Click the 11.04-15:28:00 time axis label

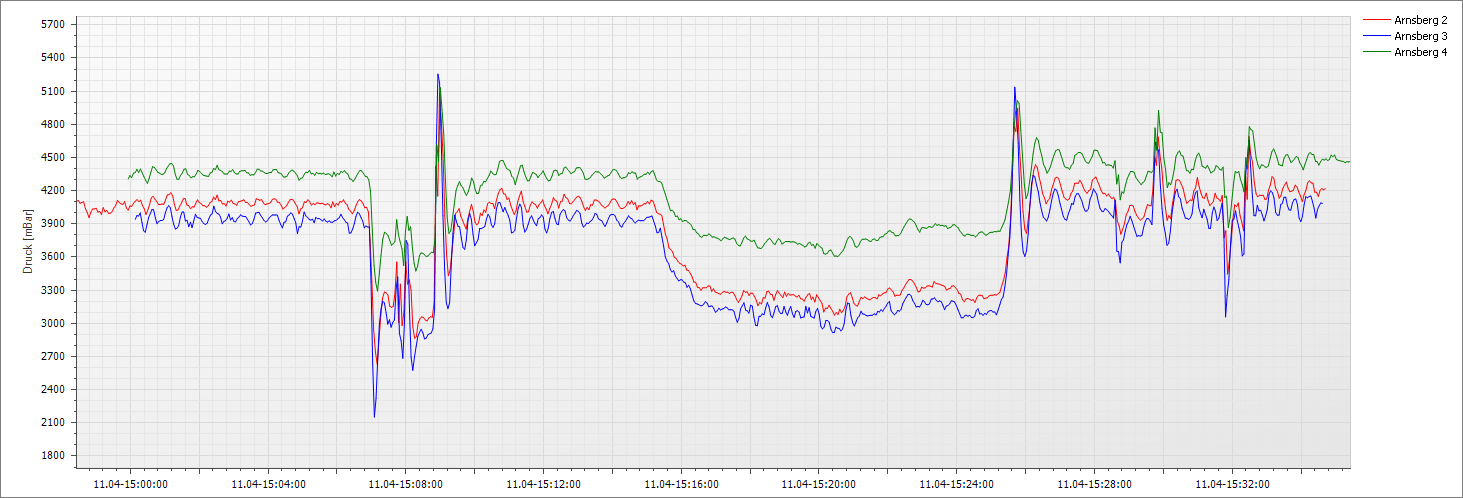(1093, 484)
